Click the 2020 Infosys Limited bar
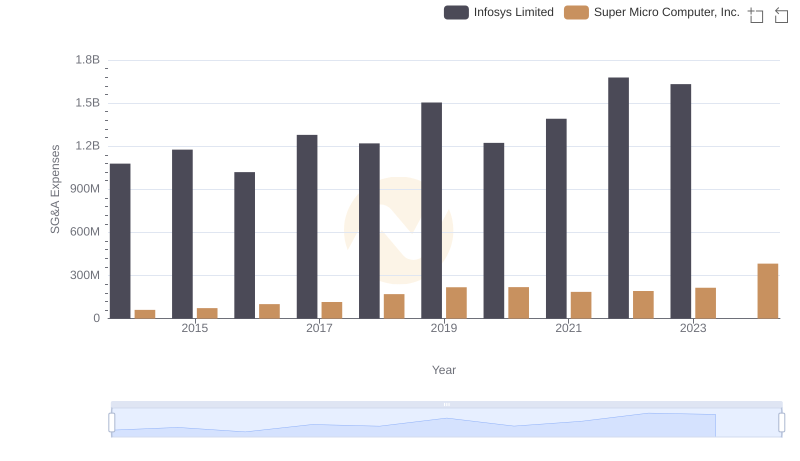 click(x=494, y=230)
